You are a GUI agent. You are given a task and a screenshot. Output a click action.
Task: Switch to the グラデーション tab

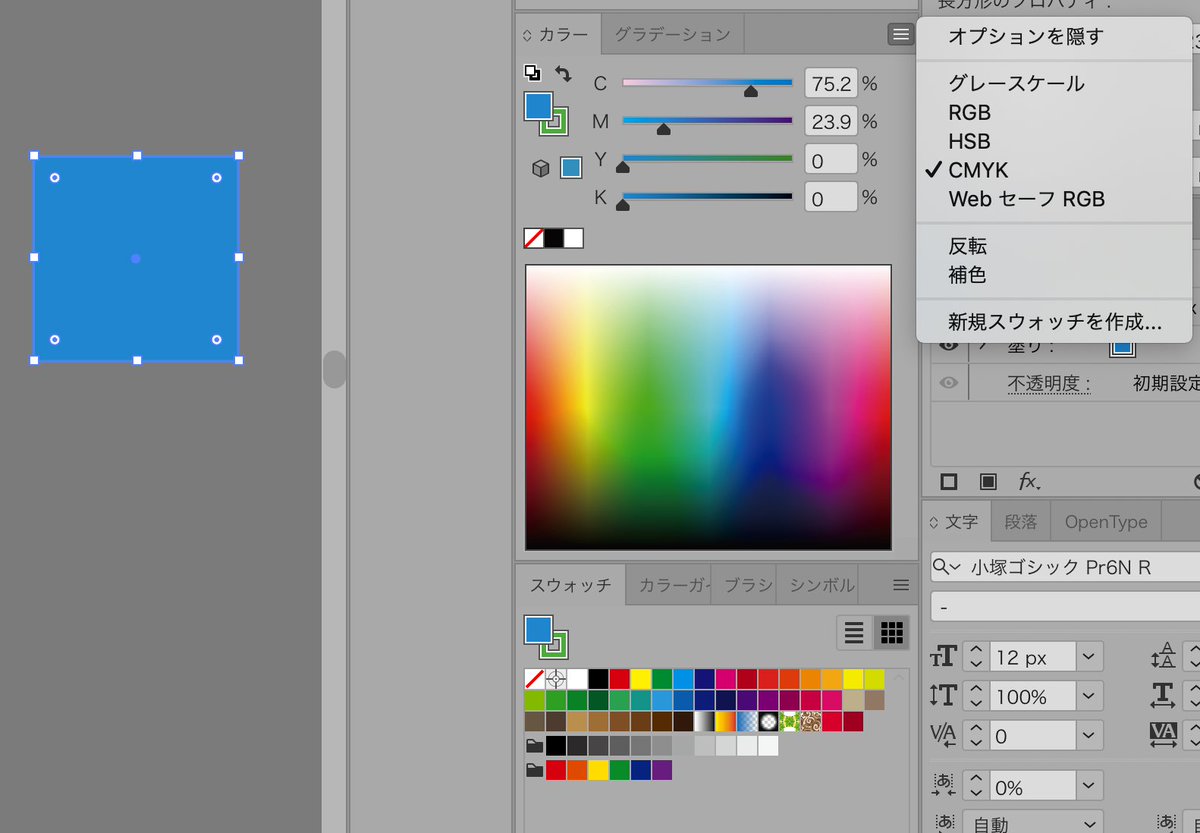tap(672, 34)
